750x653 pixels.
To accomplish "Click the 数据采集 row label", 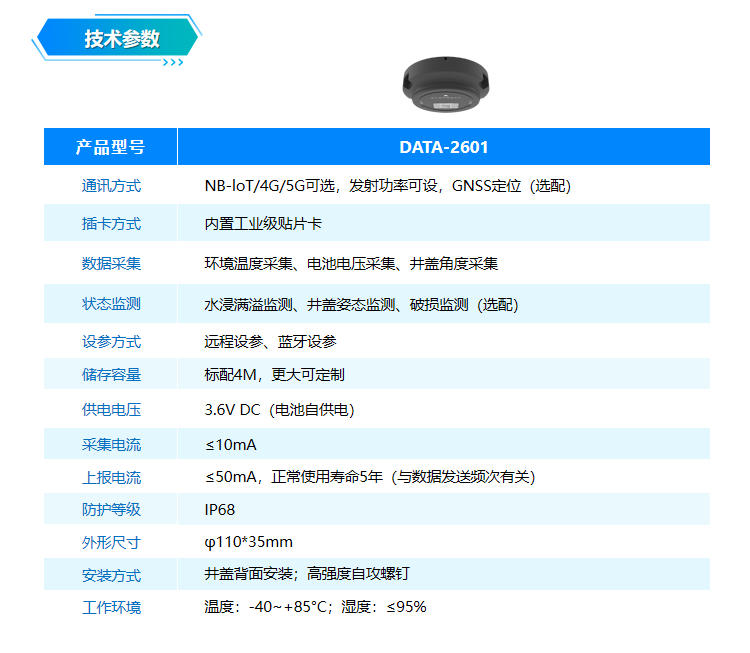I will tap(111, 264).
